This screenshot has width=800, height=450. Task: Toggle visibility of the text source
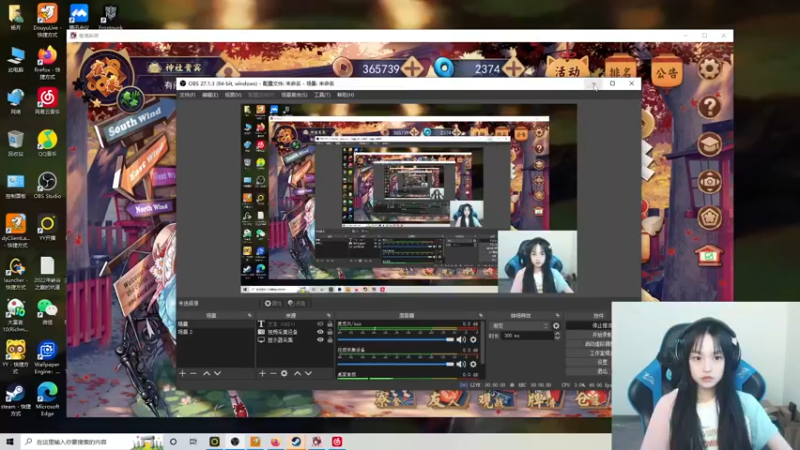point(320,324)
